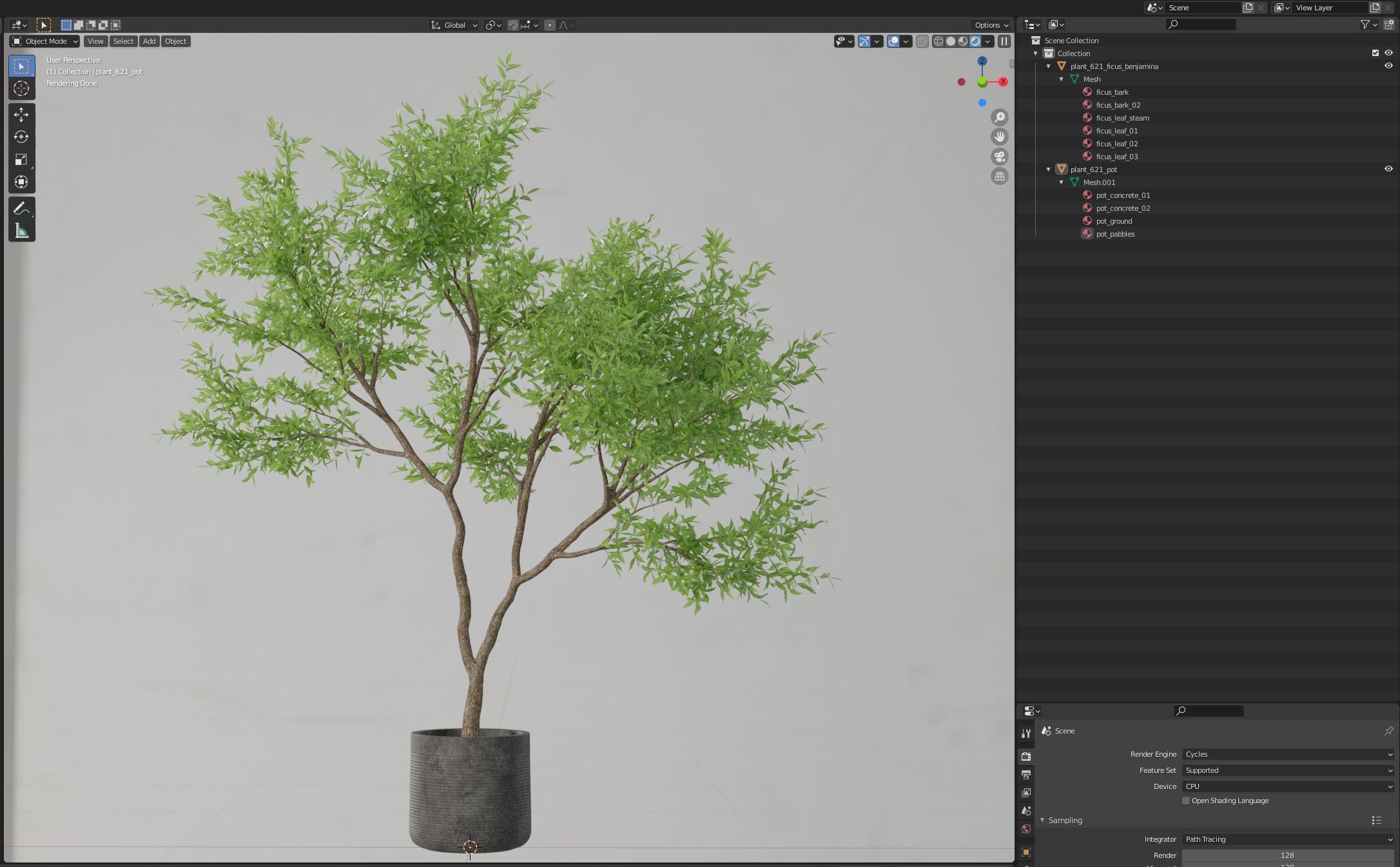Select the Cursor tool
The height and width of the screenshot is (867, 1400).
pos(21,88)
